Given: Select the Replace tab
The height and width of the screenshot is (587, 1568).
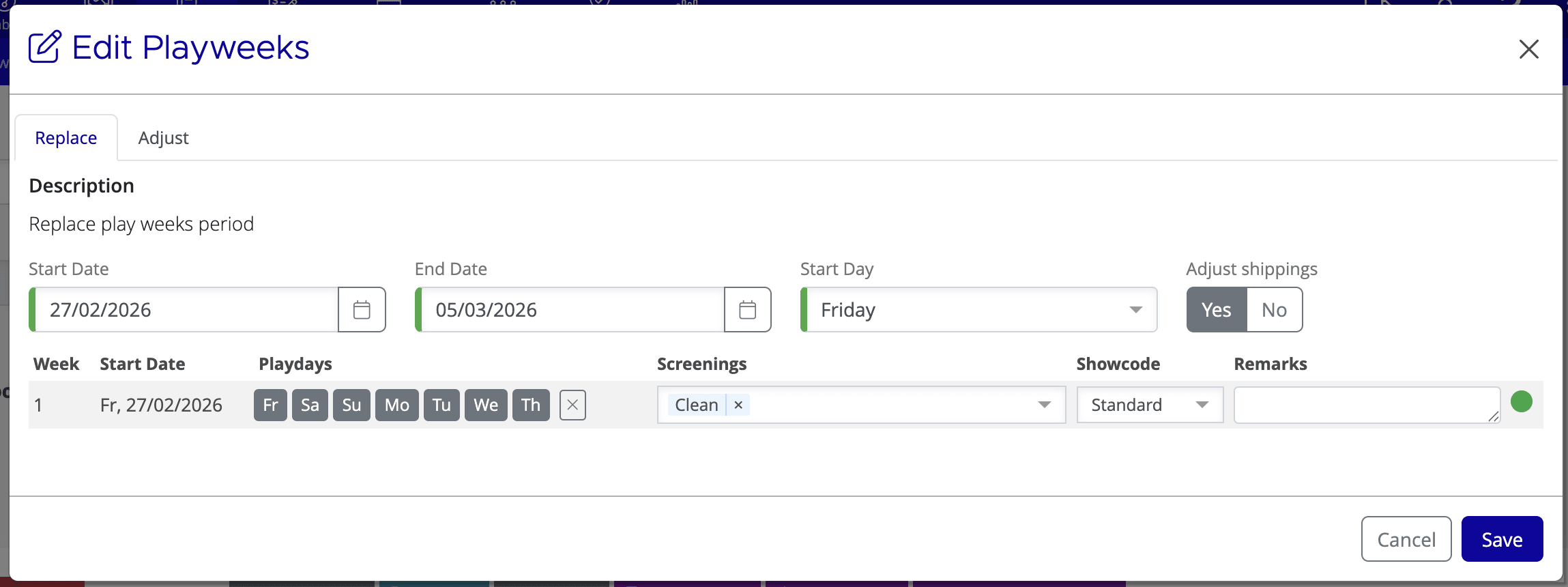Looking at the screenshot, I should (66, 137).
